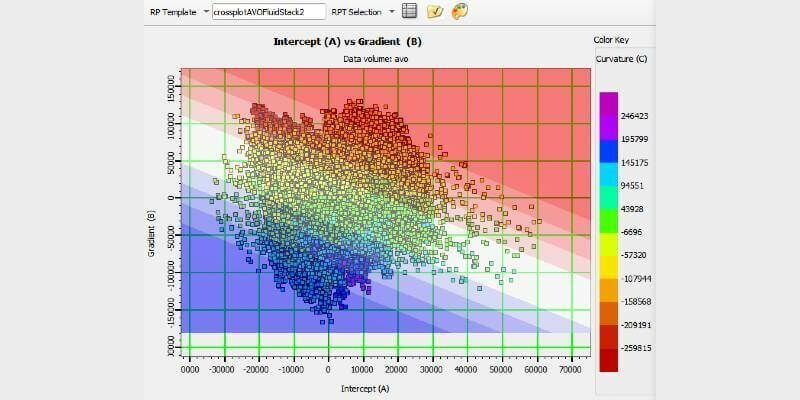
Task: Pick the green band on the color bar
Action: pos(609,220)
